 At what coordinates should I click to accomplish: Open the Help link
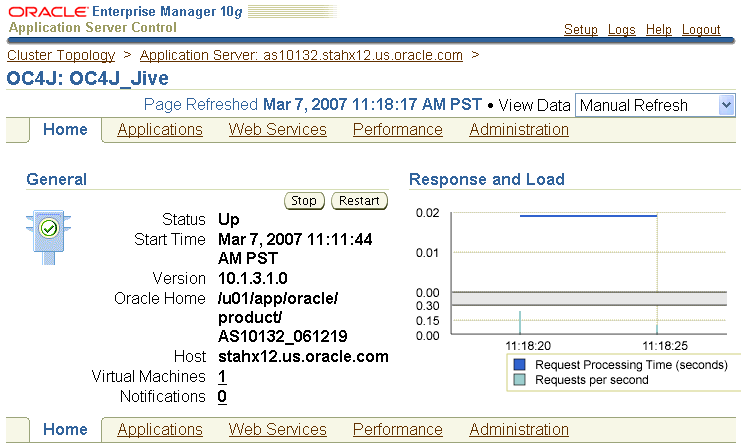tap(659, 29)
